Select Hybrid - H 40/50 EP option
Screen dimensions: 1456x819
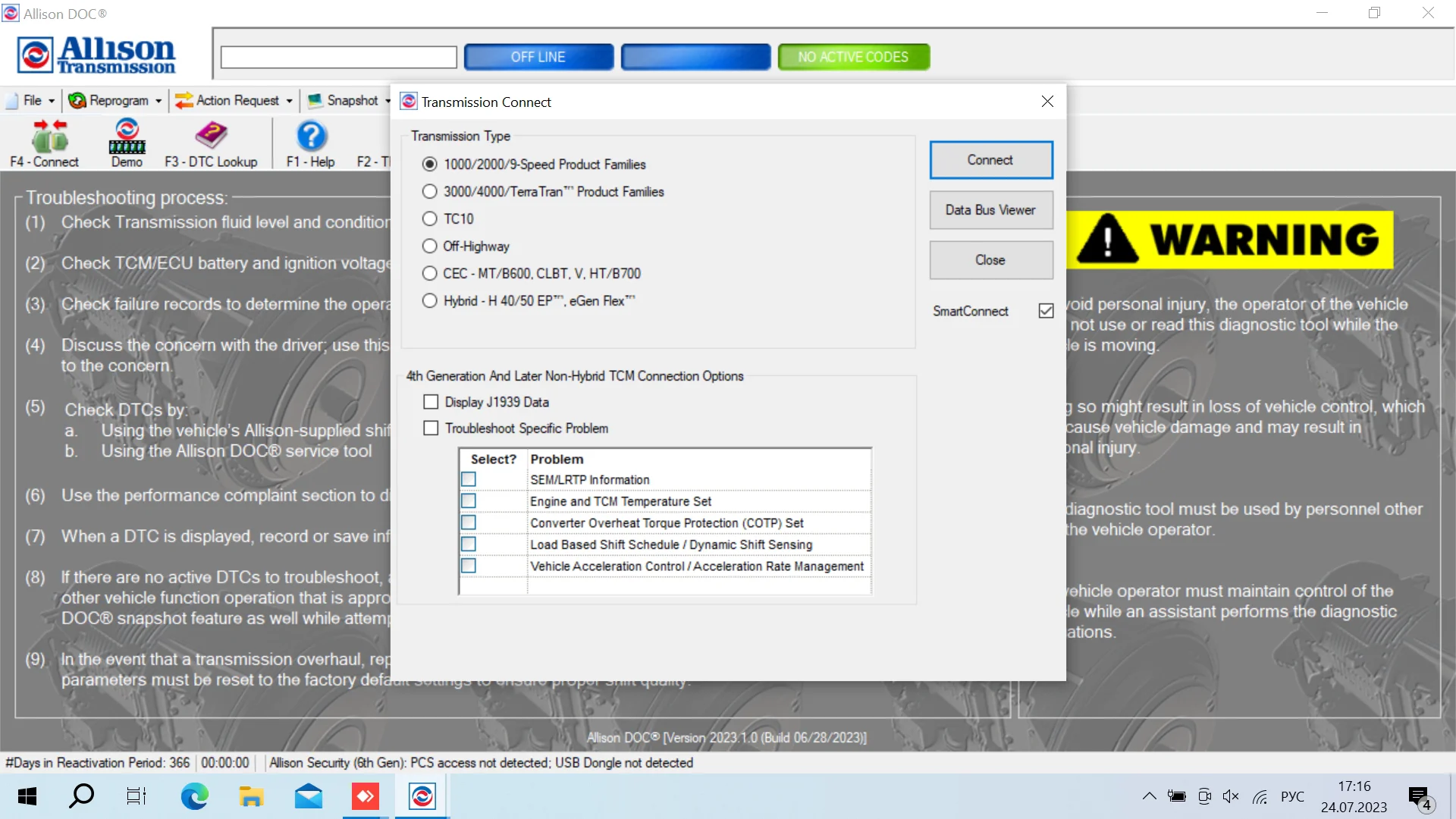[x=430, y=301]
